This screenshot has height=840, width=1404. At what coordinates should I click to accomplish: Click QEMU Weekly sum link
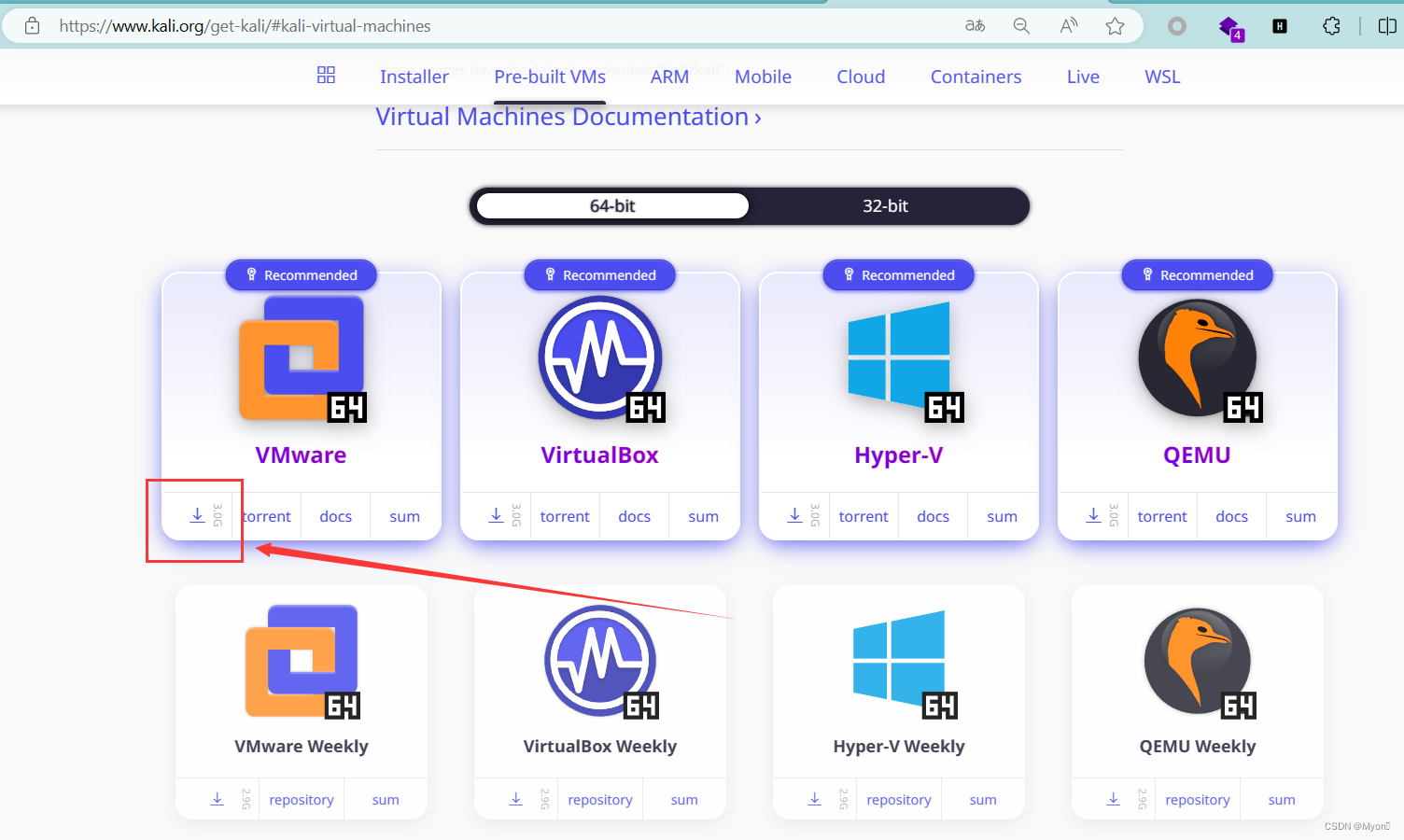point(1282,800)
